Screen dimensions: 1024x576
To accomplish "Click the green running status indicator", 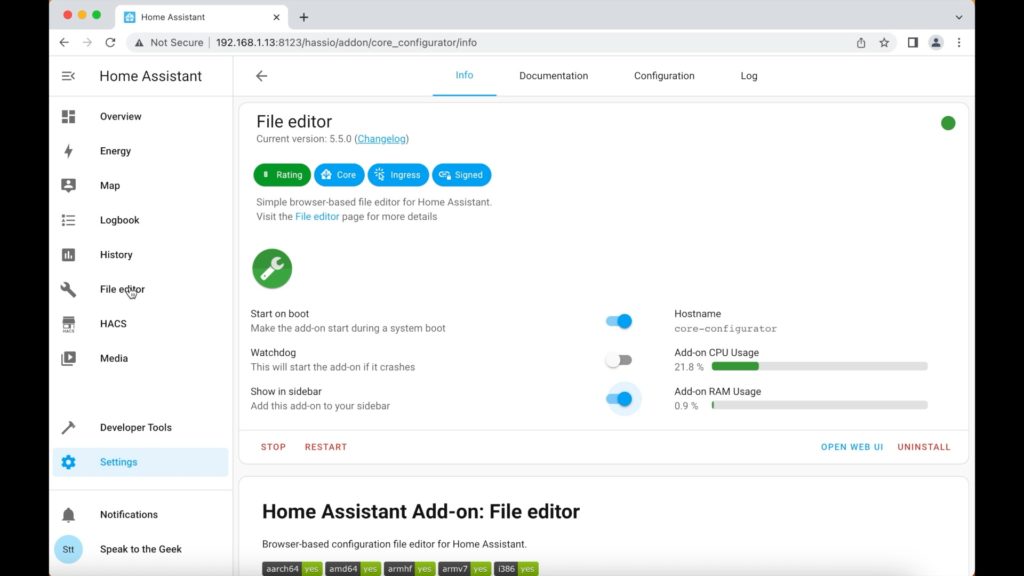I will click(948, 123).
